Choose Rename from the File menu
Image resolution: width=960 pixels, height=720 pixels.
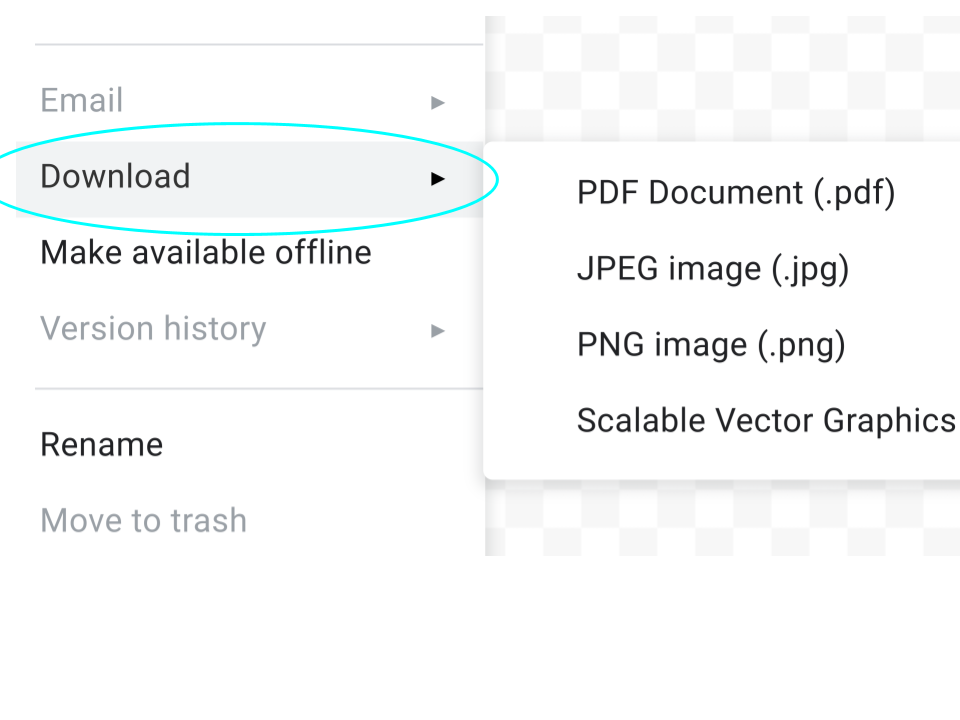coord(101,445)
